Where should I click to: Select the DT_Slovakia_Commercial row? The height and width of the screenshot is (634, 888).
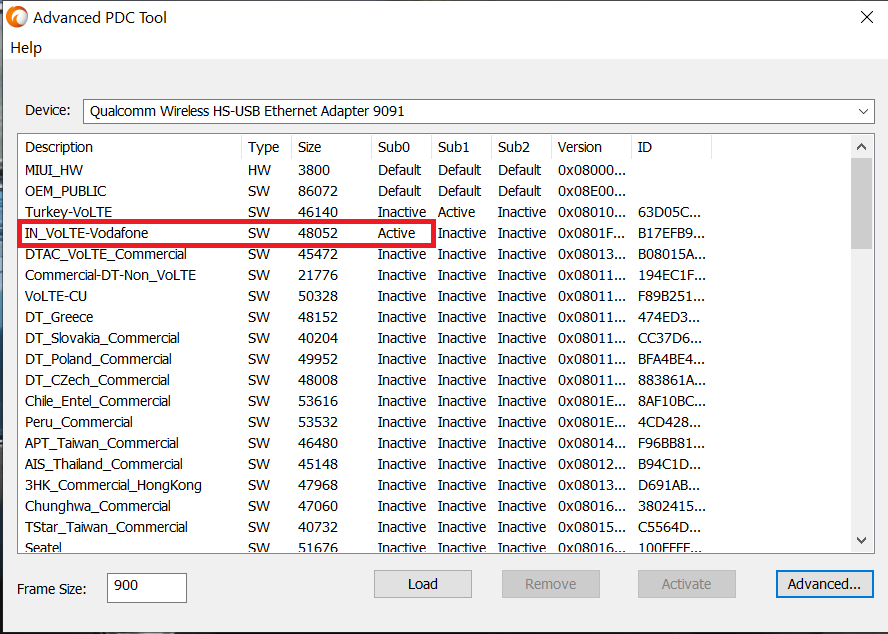[365, 338]
